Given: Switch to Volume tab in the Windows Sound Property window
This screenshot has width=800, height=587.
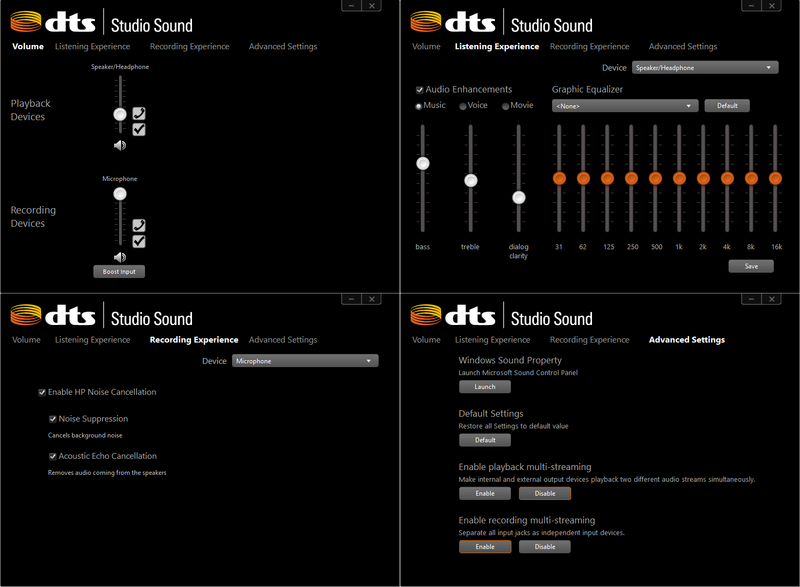Looking at the screenshot, I should click(426, 340).
